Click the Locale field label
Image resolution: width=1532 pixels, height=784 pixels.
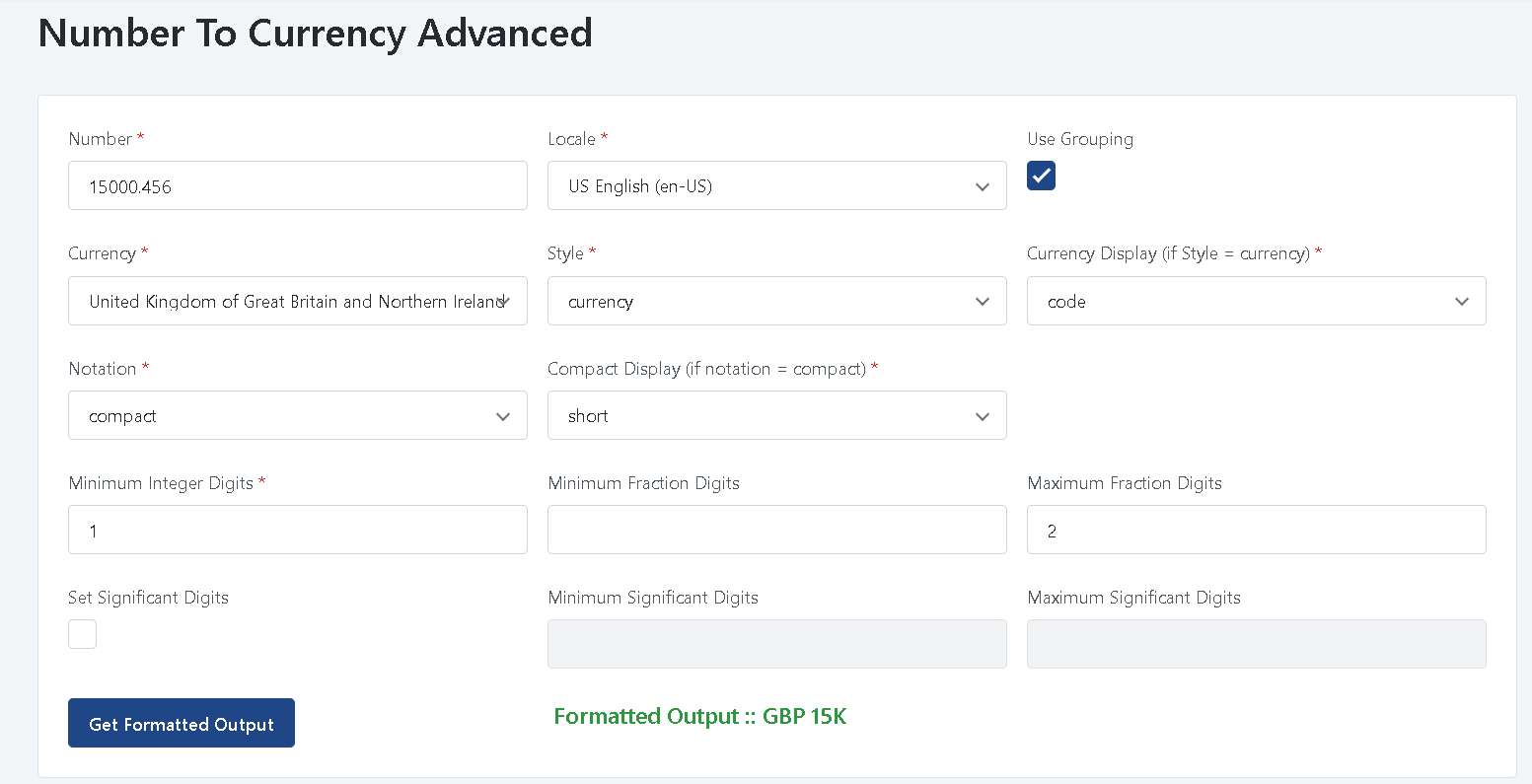point(571,139)
